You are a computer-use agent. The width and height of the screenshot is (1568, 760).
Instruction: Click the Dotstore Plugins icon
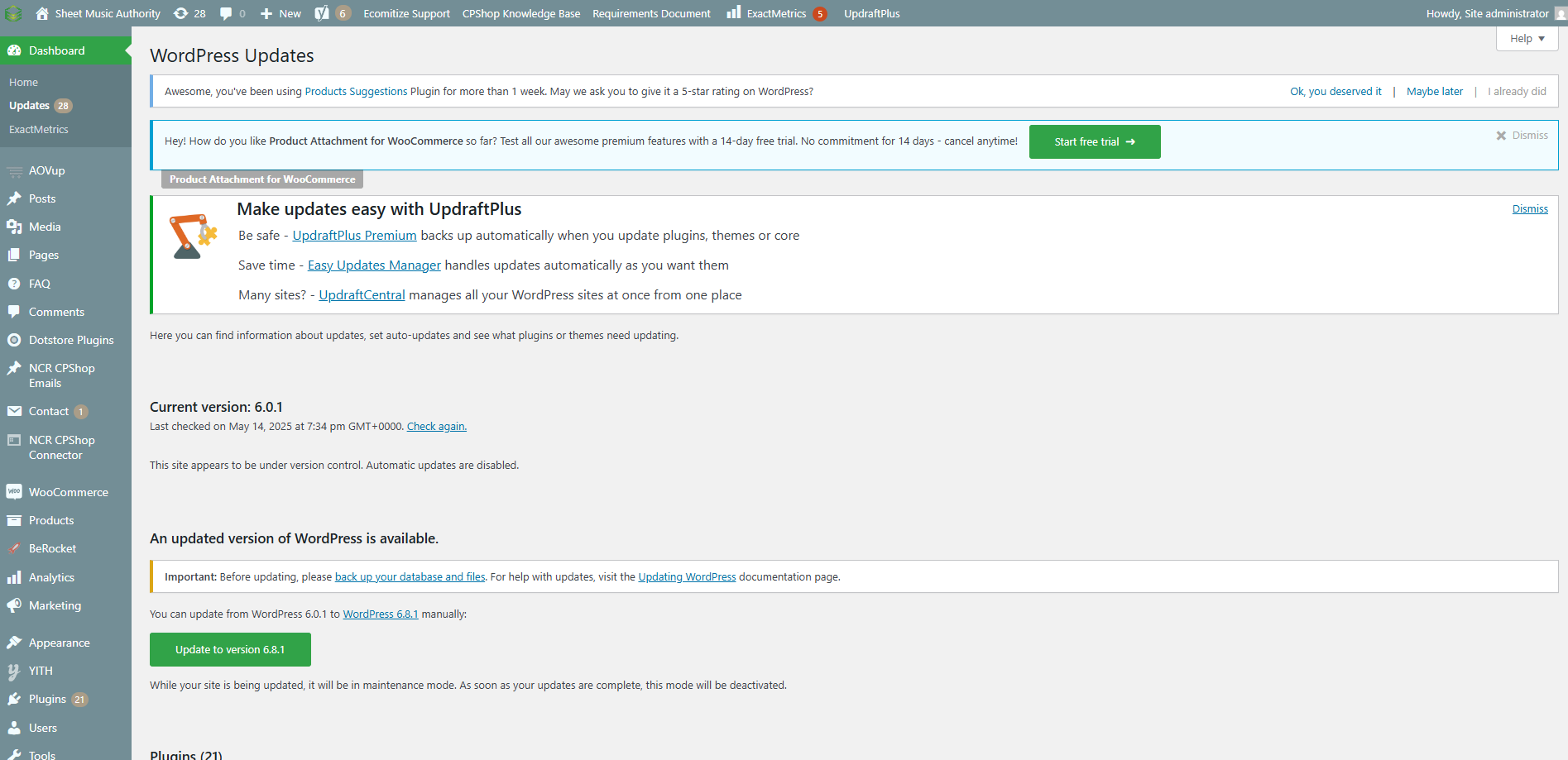pyautogui.click(x=14, y=340)
